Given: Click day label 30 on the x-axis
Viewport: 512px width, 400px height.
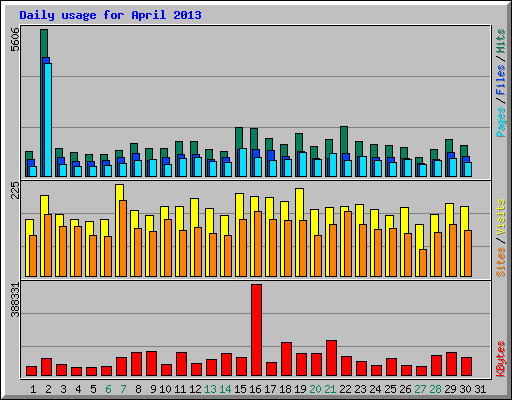Looking at the screenshot, I should [x=465, y=389].
